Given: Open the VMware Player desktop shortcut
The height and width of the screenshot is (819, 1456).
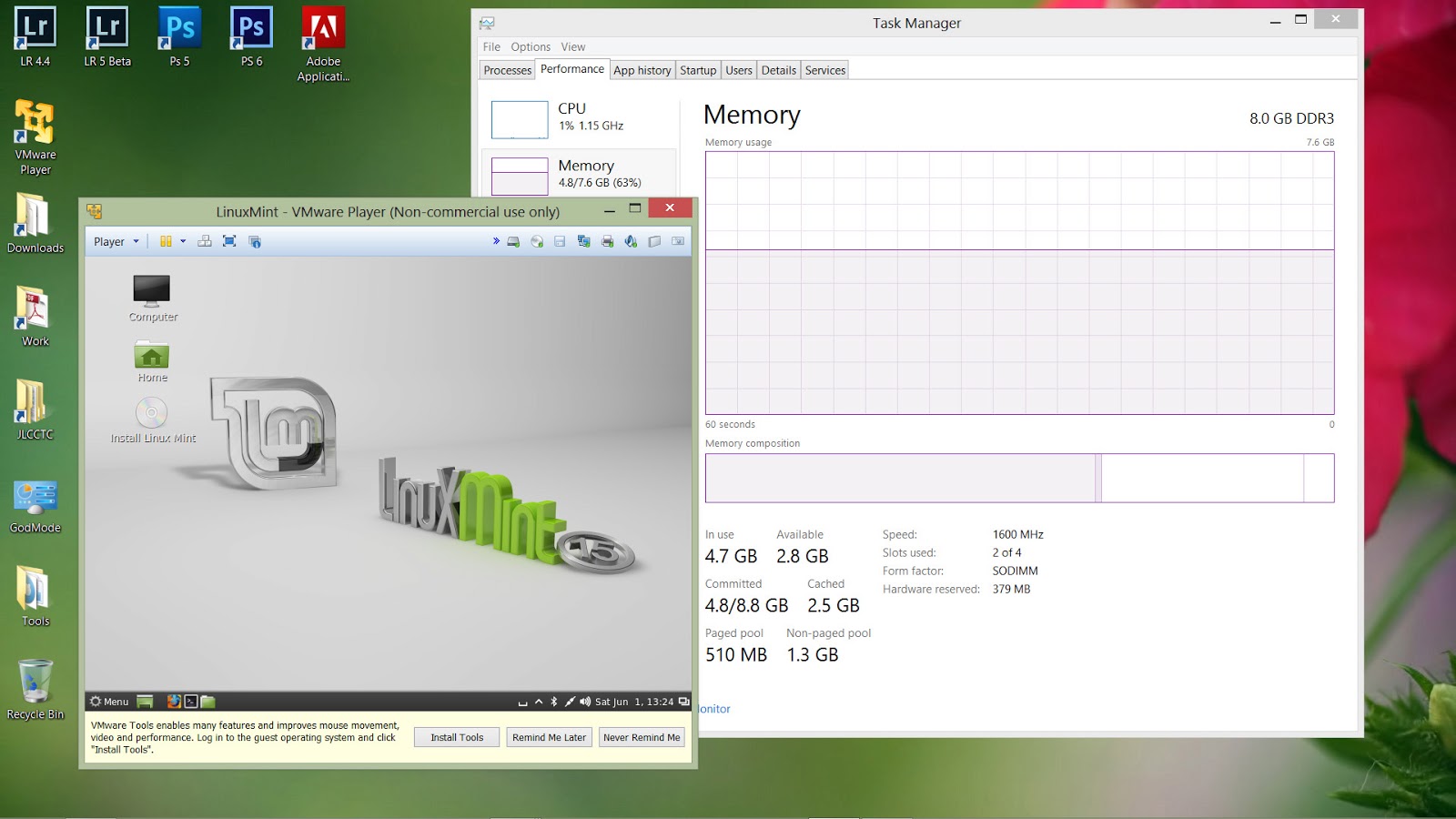Looking at the screenshot, I should coord(35,137).
